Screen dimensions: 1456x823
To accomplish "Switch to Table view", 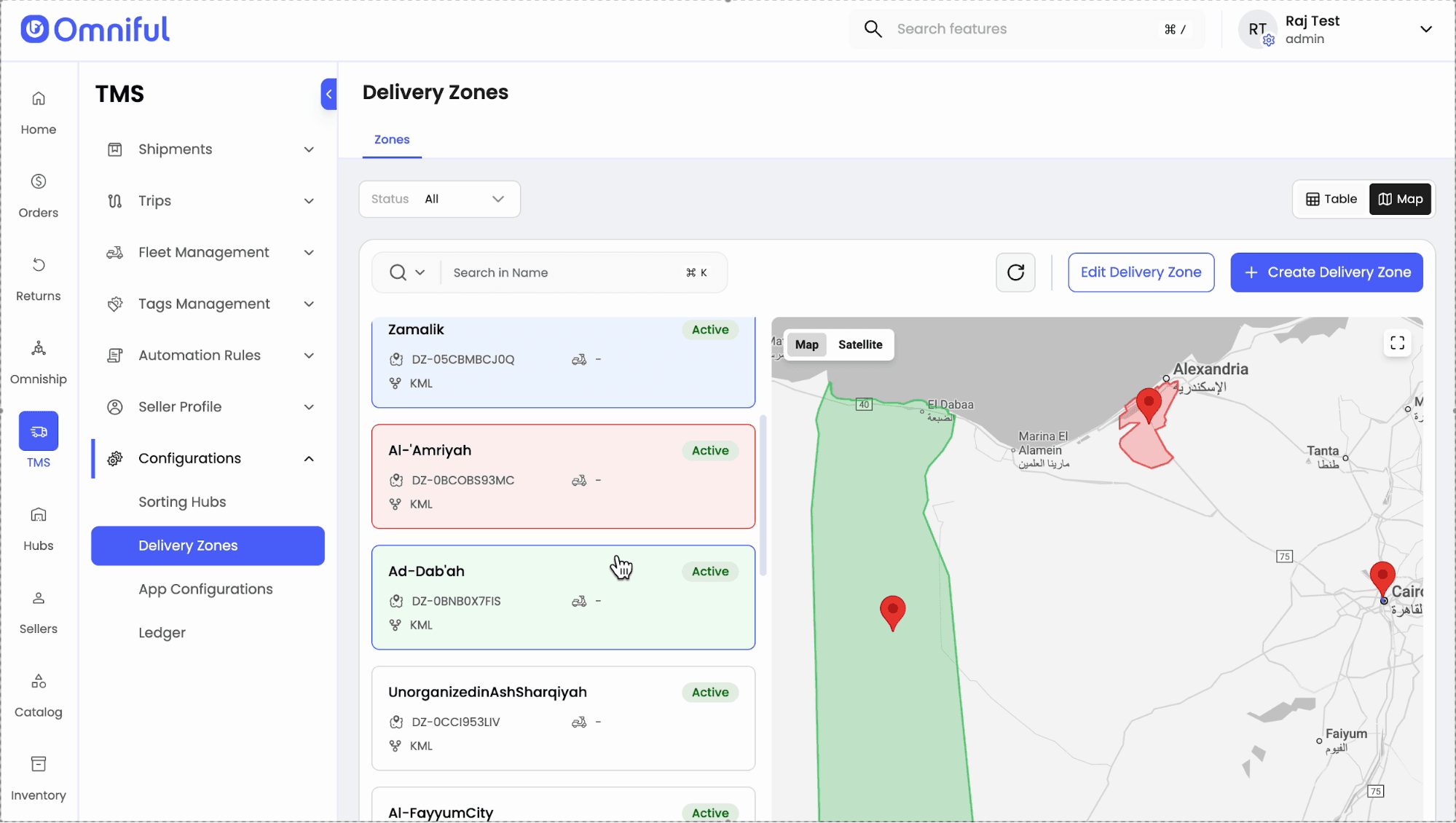I will pyautogui.click(x=1331, y=199).
